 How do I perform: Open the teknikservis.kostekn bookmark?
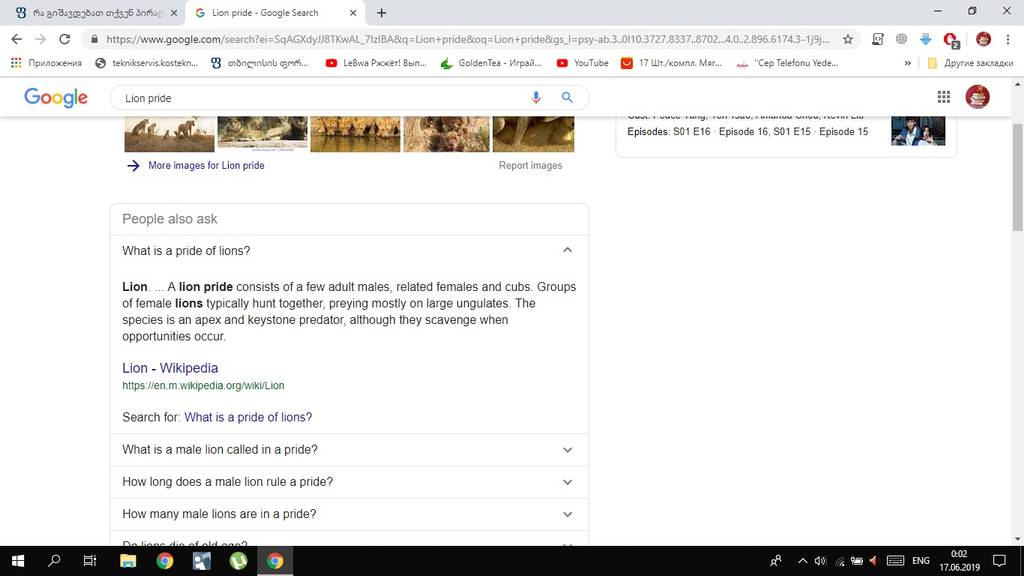pyautogui.click(x=146, y=63)
